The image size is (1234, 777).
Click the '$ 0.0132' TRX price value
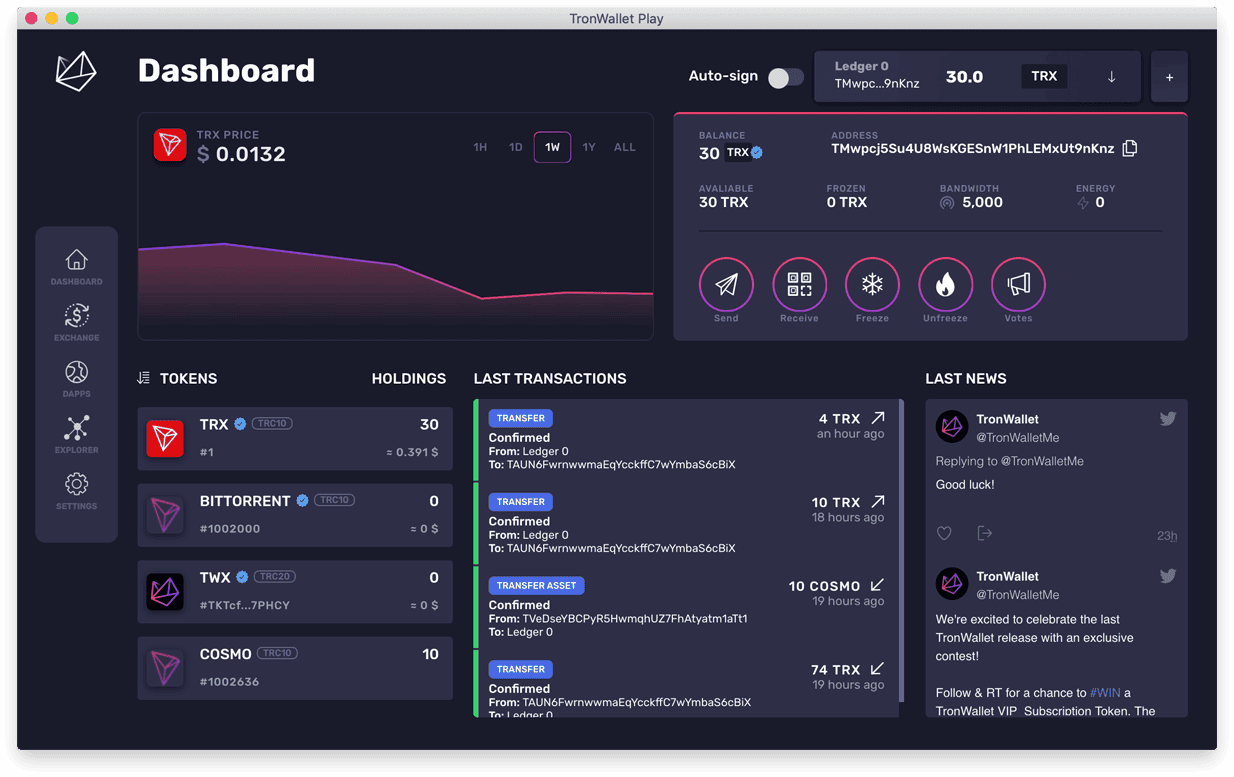[x=241, y=154]
